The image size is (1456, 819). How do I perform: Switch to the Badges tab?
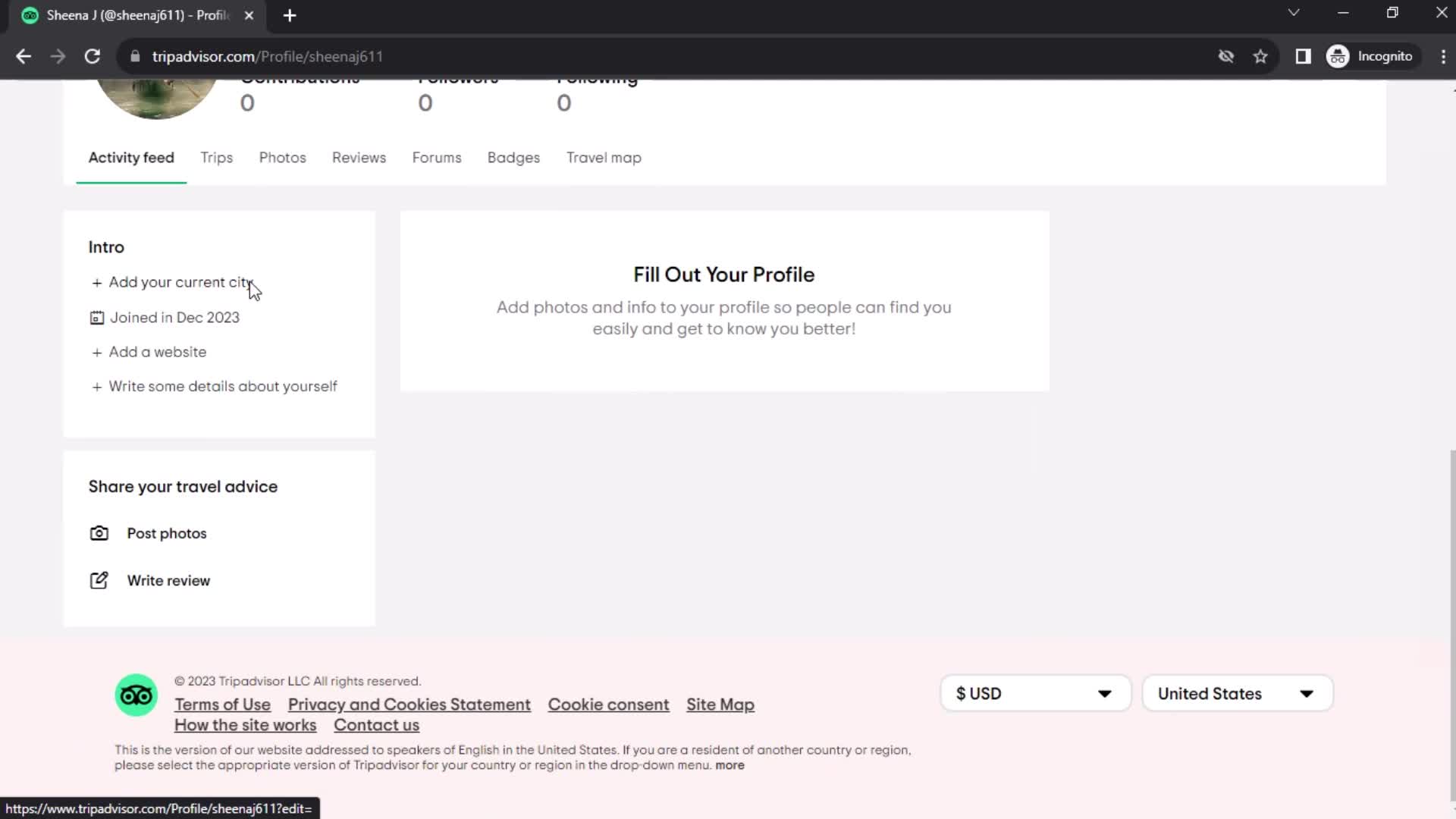click(513, 157)
